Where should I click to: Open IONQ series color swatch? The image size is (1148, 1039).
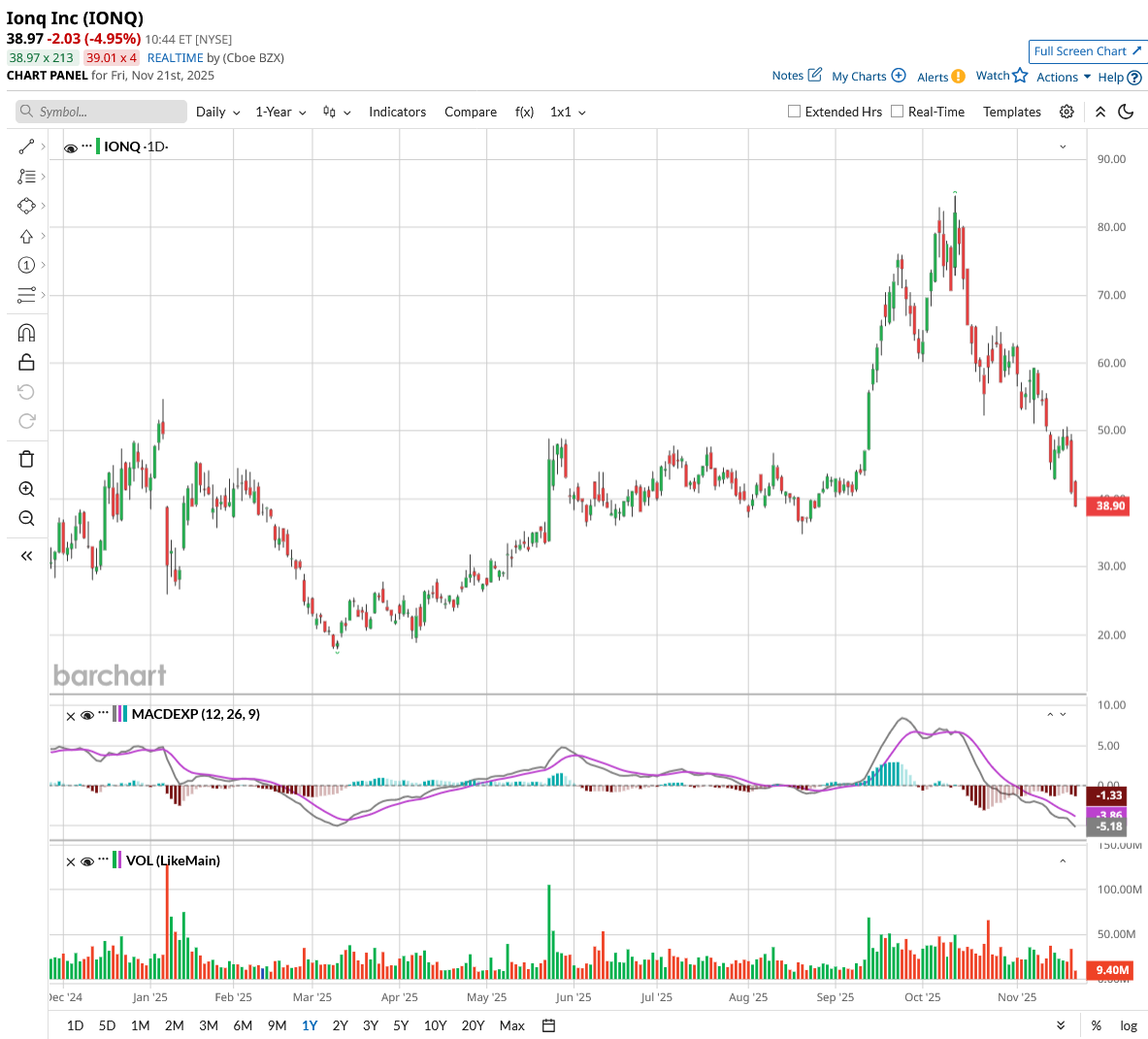98,146
